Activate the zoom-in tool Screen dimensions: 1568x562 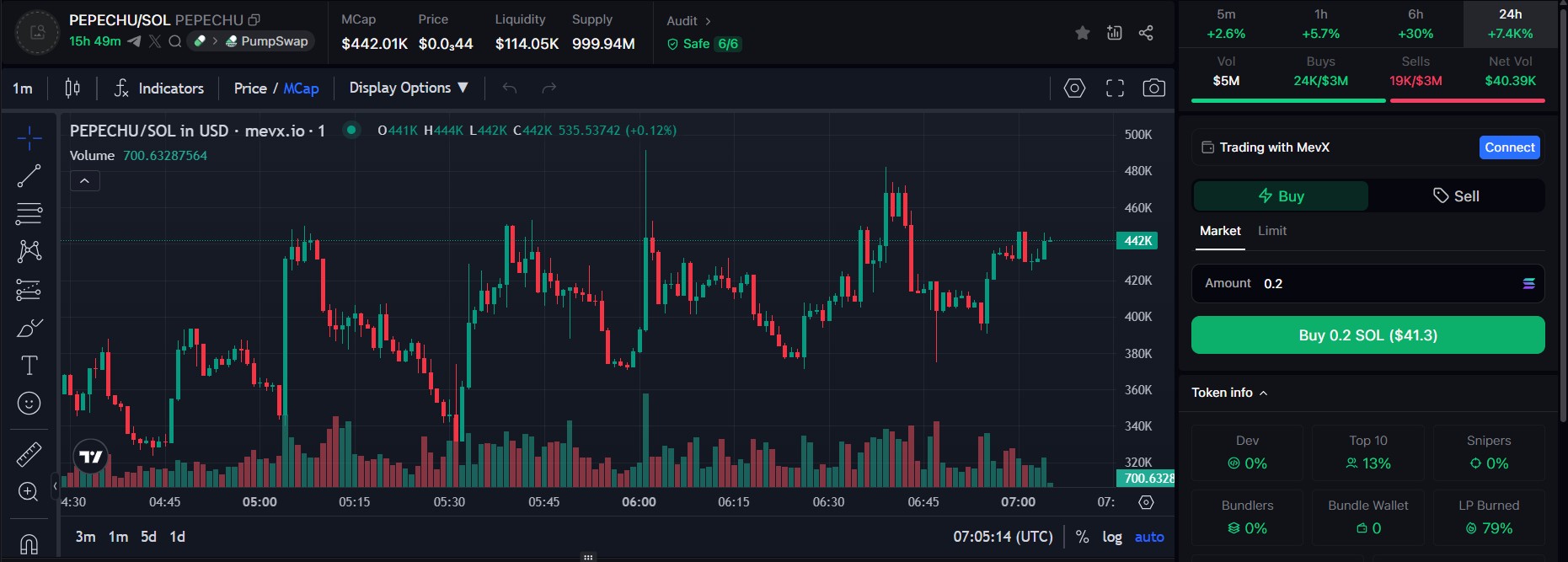tap(29, 492)
